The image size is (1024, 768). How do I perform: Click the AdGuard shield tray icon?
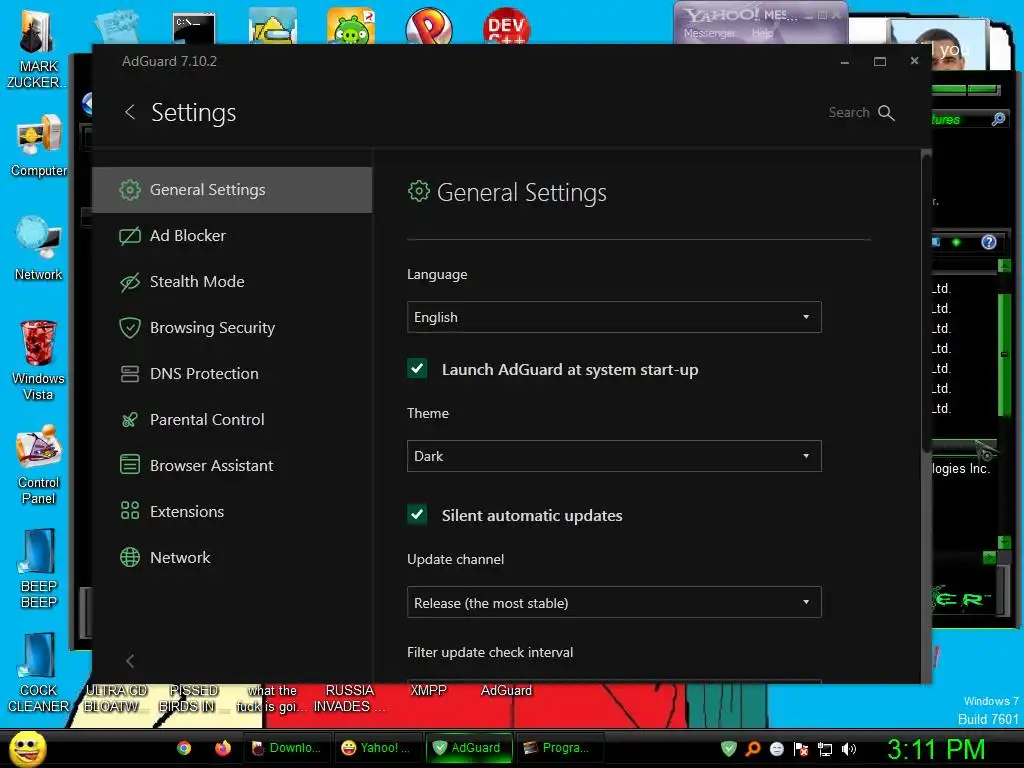[729, 749]
